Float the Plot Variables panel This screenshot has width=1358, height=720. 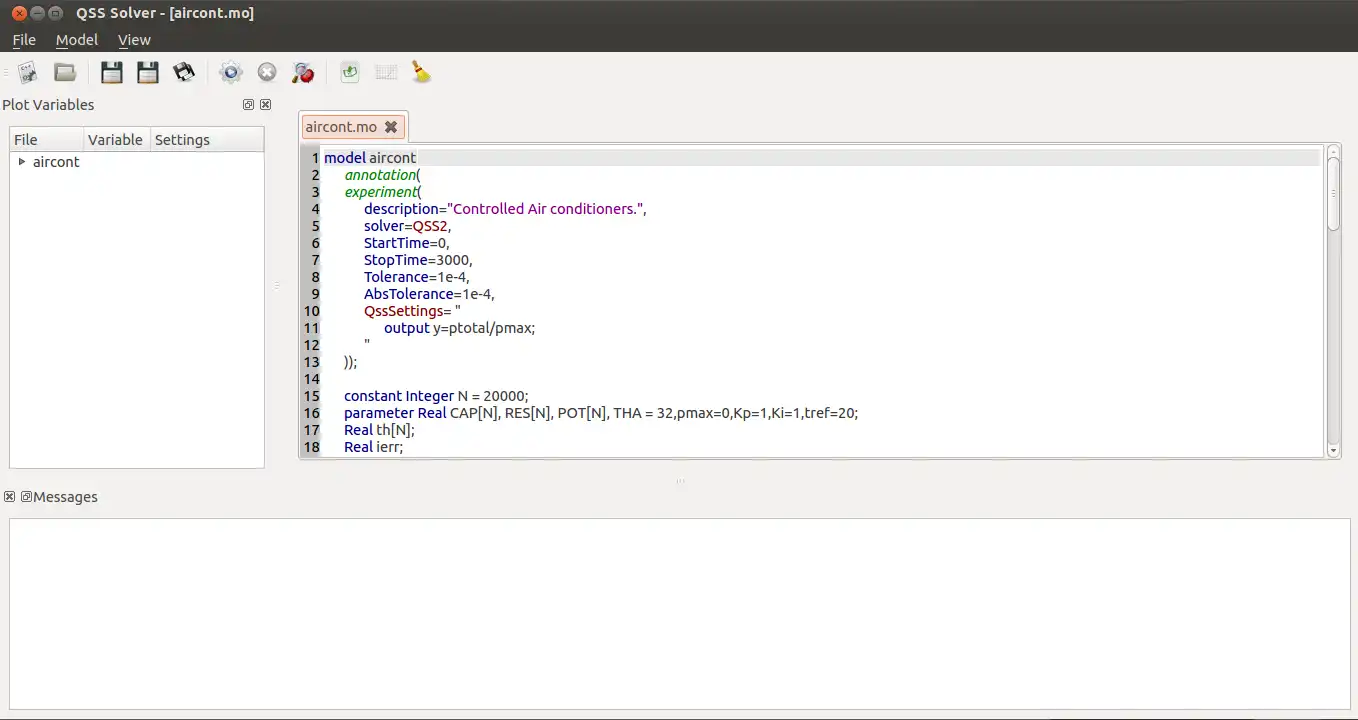tap(249, 105)
